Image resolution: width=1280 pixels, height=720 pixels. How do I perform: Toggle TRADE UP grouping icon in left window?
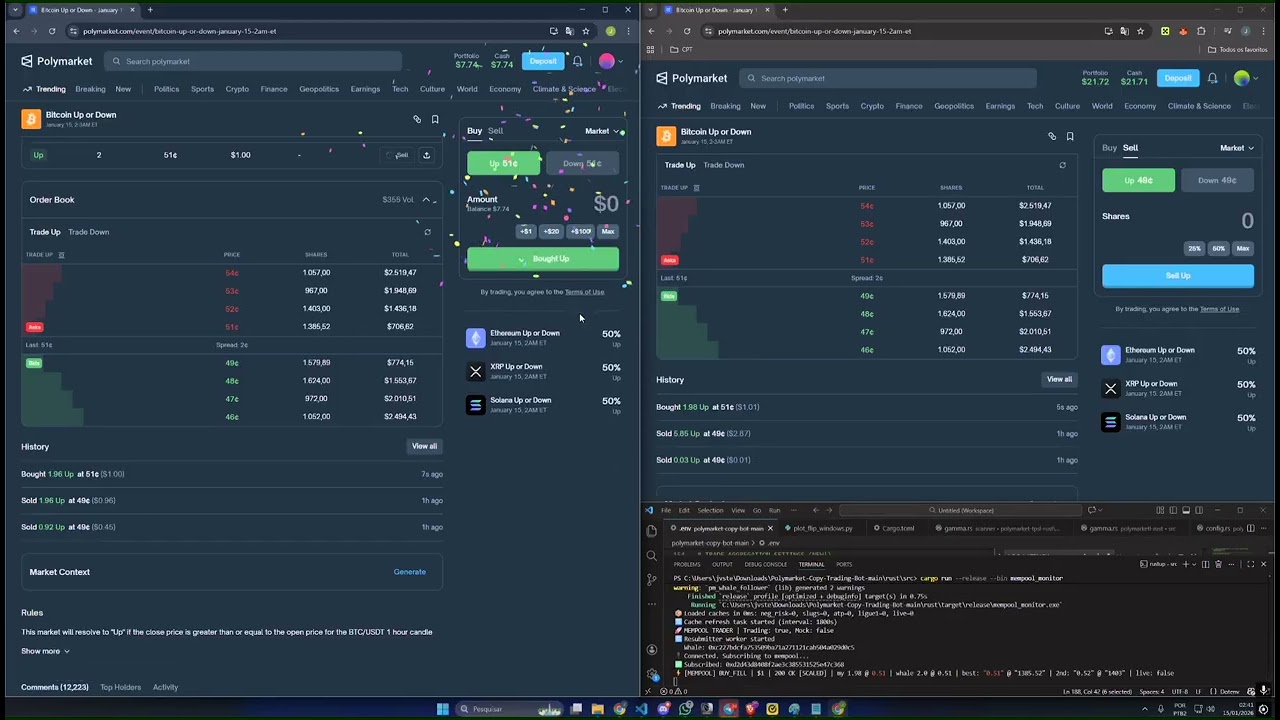[x=61, y=255]
